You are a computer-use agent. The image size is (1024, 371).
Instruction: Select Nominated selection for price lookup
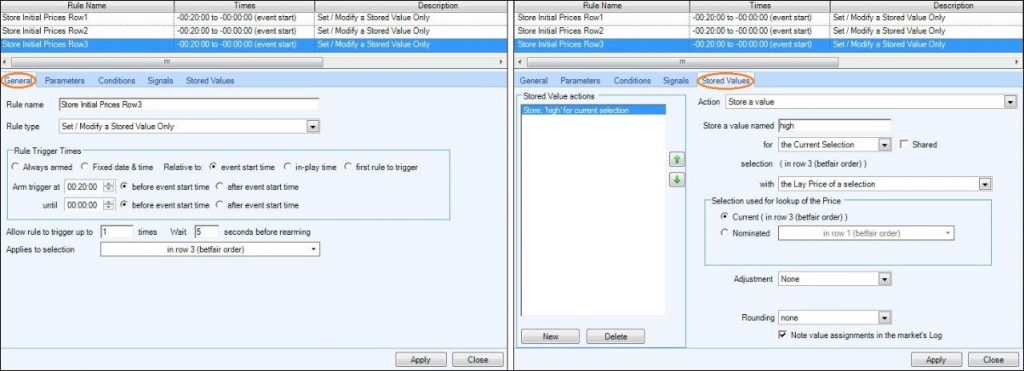[723, 233]
